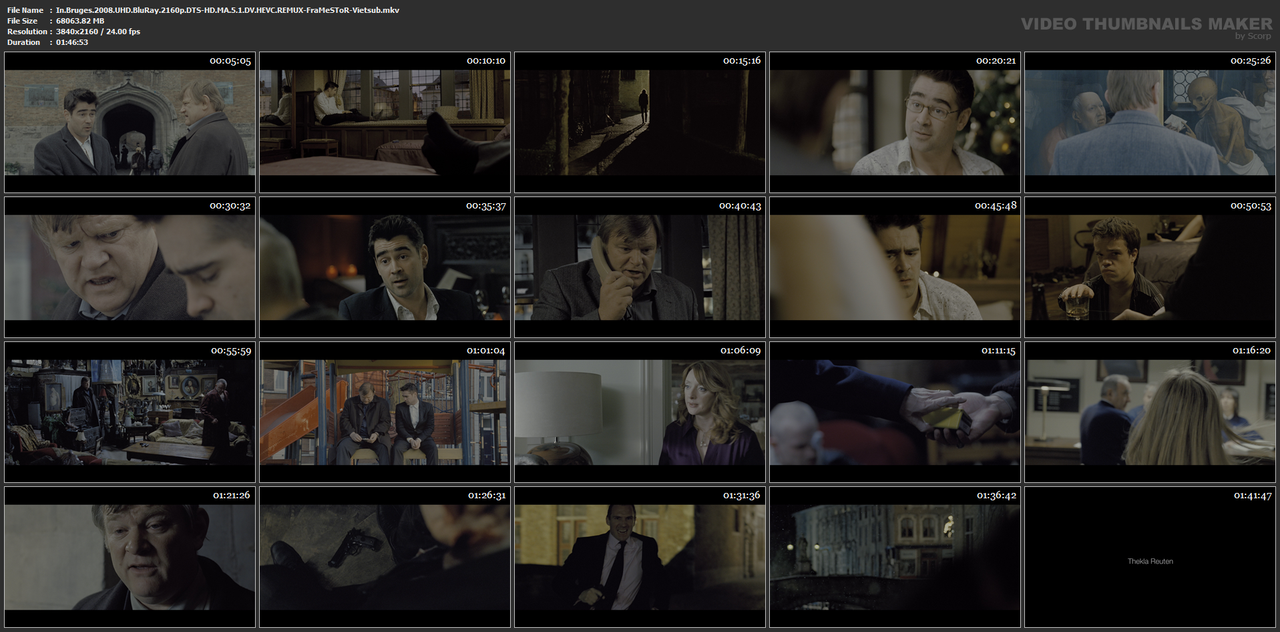Click the duration value 01:46:53

[x=72, y=42]
